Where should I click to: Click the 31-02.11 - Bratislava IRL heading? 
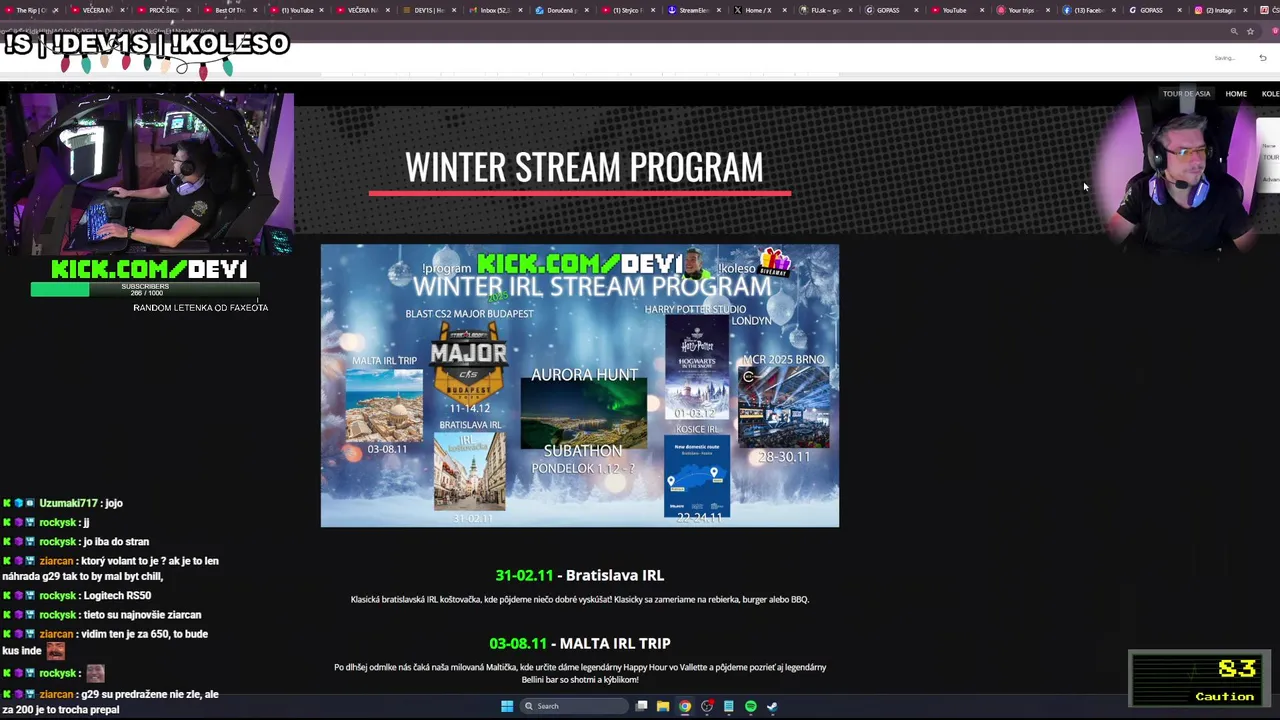click(580, 575)
